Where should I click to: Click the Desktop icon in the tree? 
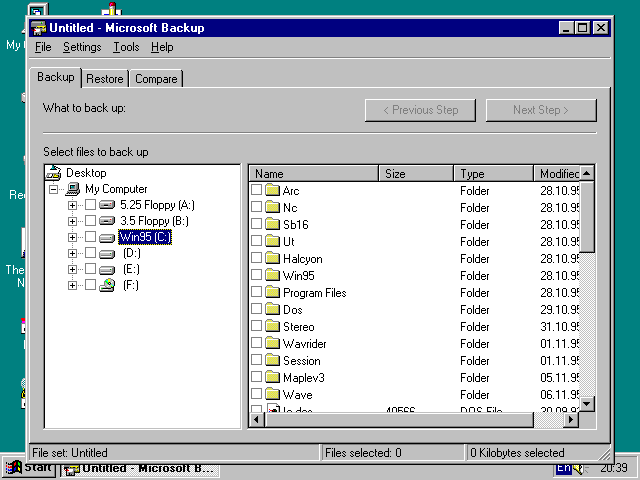[x=54, y=173]
